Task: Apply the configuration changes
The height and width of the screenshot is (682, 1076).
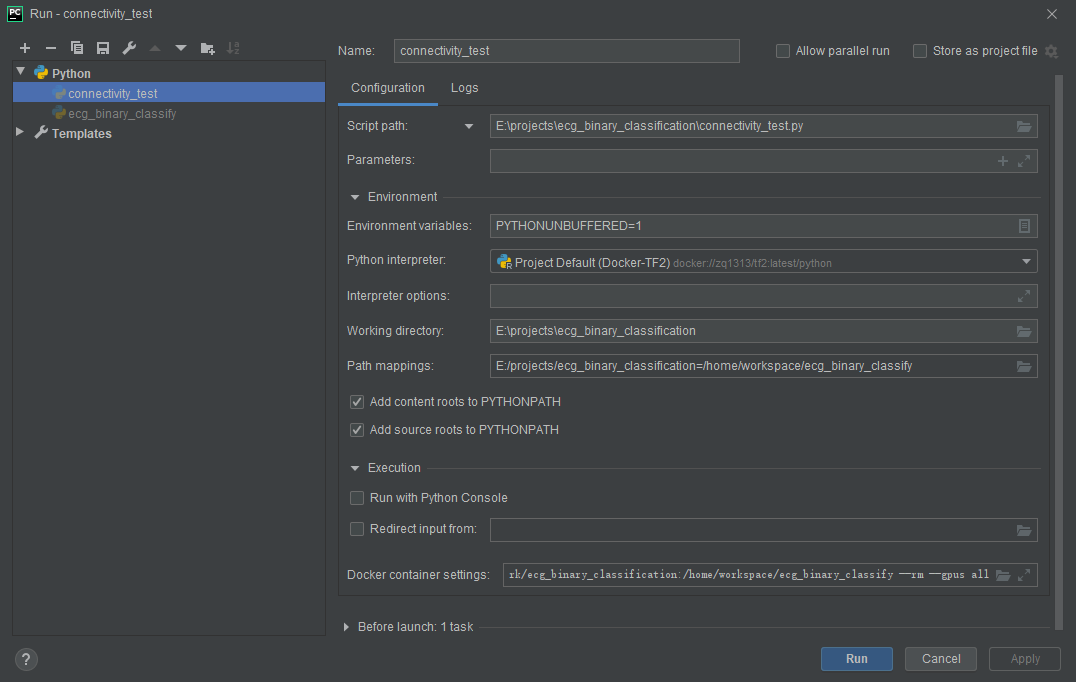Action: coord(1024,658)
